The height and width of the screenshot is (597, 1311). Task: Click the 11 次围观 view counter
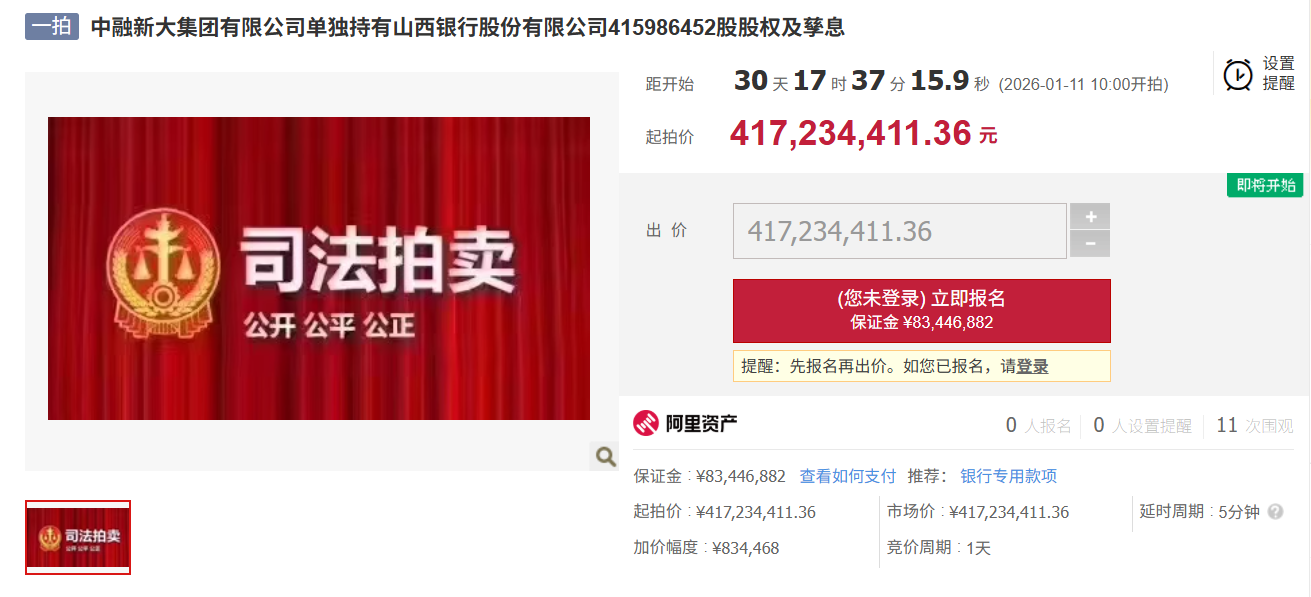tap(1254, 426)
